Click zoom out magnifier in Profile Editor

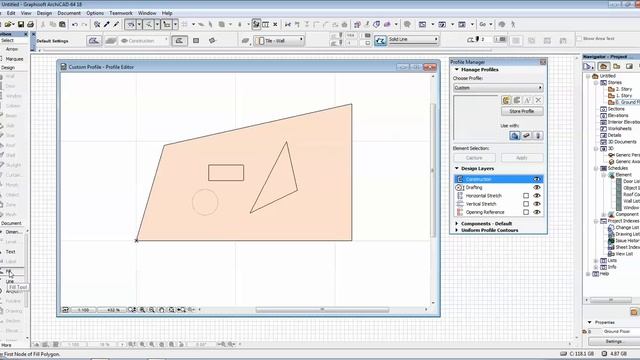click(152, 310)
